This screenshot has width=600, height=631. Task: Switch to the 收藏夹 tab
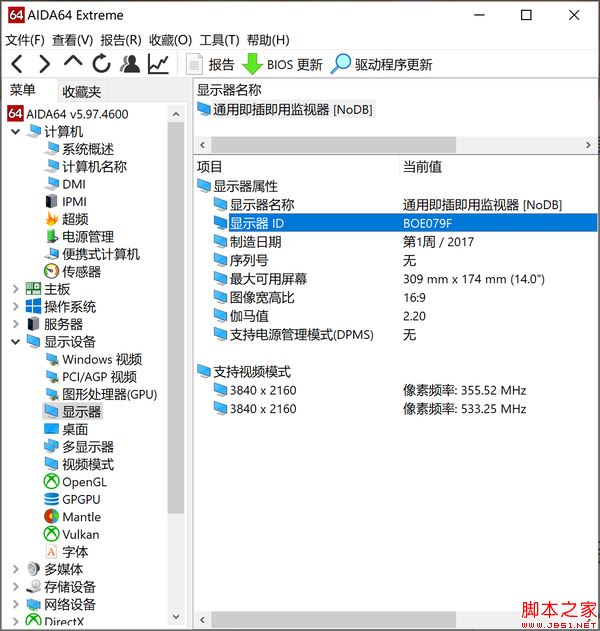[x=82, y=92]
